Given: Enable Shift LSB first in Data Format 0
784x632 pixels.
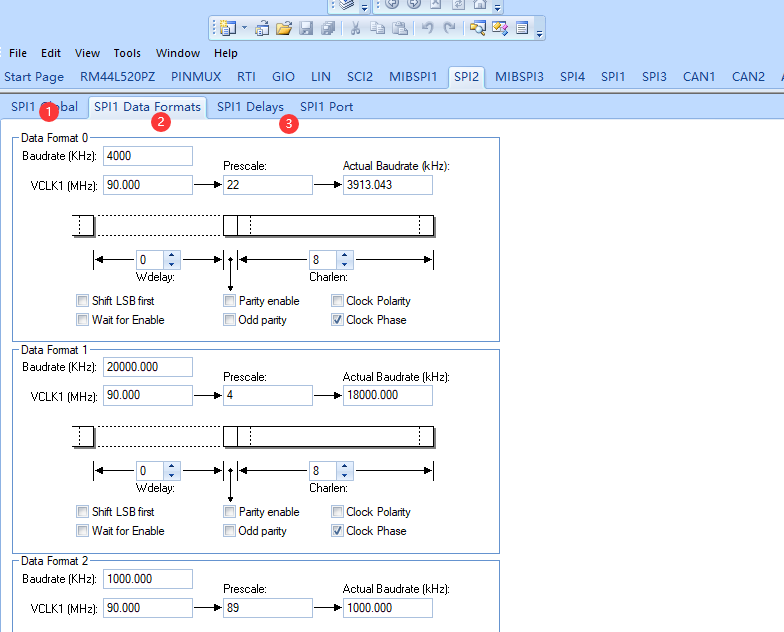Looking at the screenshot, I should pyautogui.click(x=82, y=301).
